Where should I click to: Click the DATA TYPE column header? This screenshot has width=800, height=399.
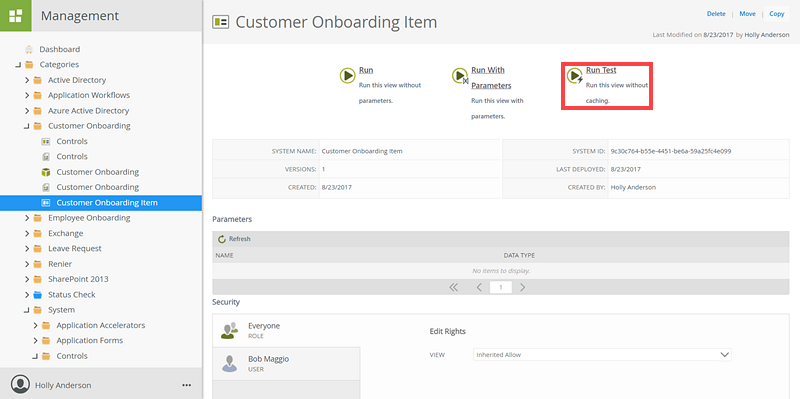coord(519,255)
